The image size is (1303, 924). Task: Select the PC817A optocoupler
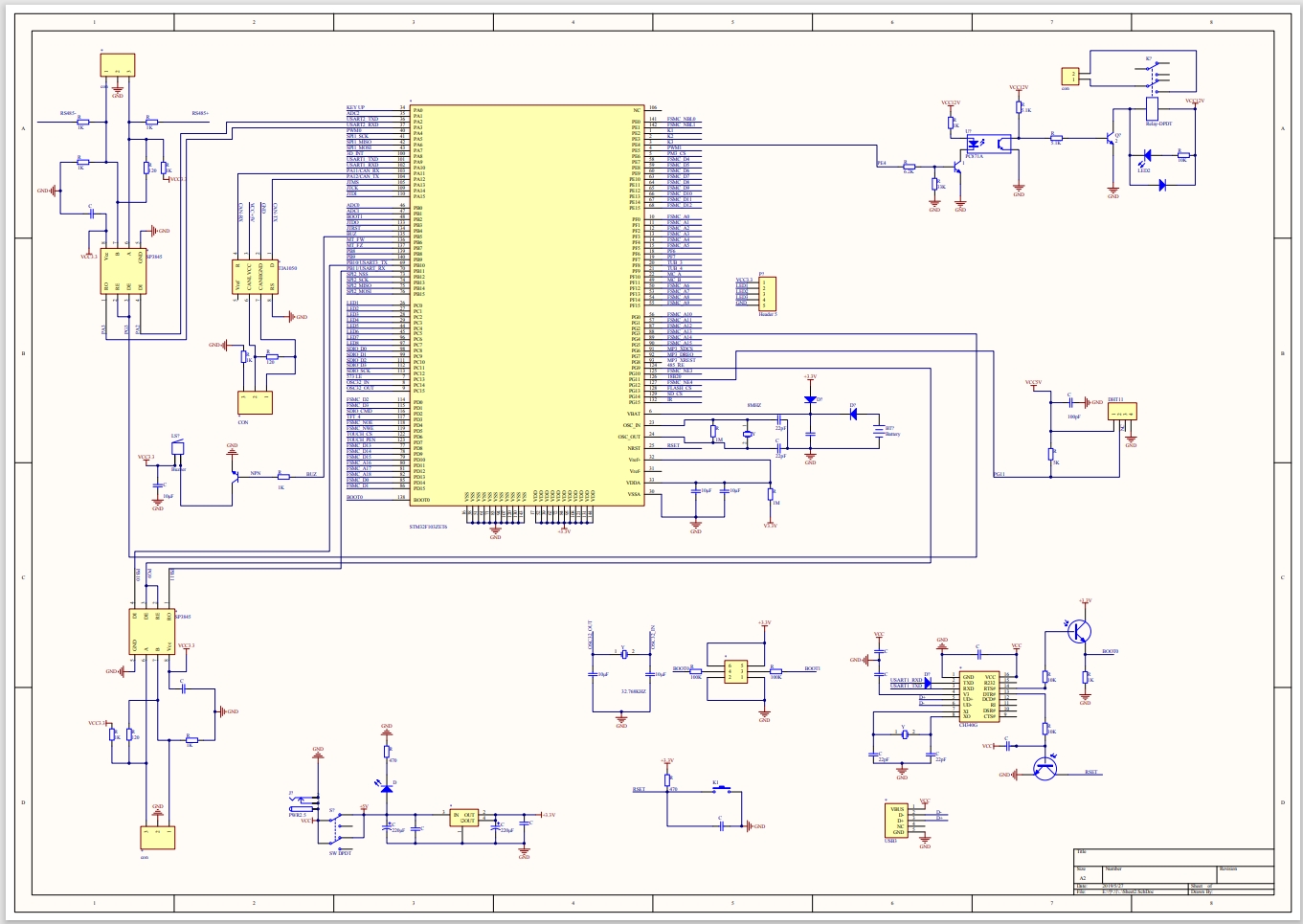pos(989,144)
